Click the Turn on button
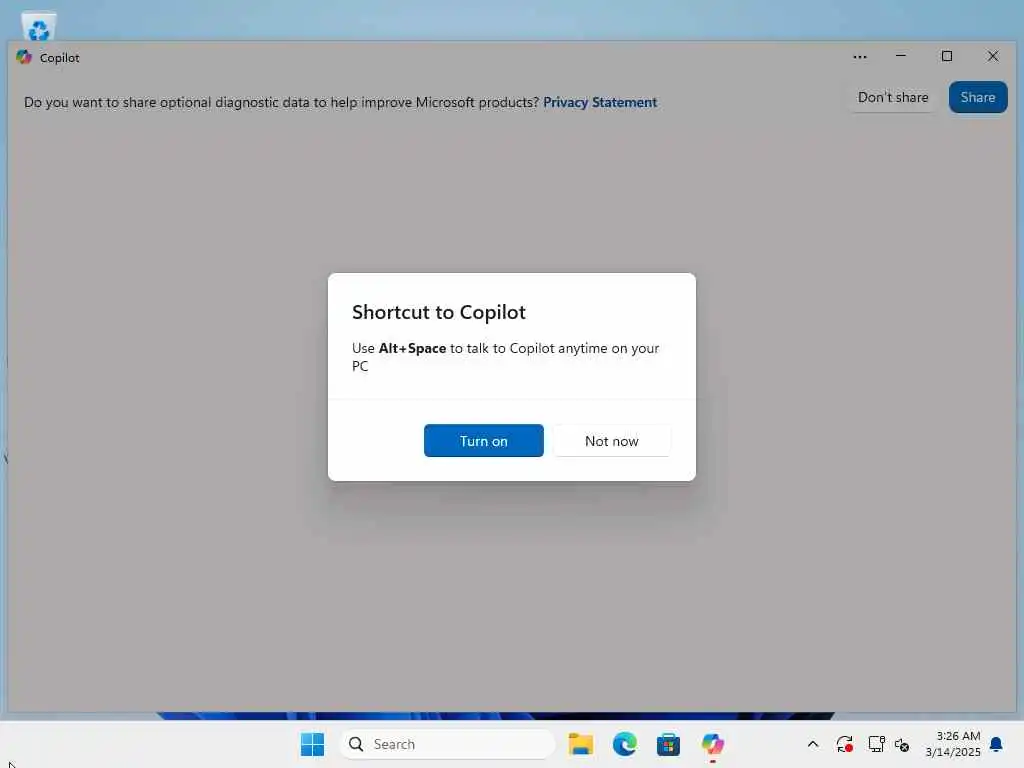This screenshot has height=768, width=1024. click(x=483, y=441)
